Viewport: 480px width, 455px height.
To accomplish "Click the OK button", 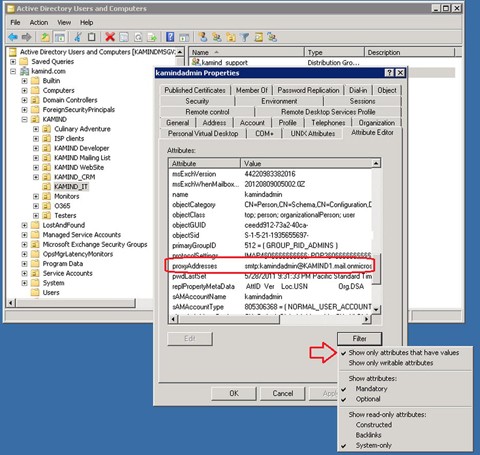I will pos(234,393).
